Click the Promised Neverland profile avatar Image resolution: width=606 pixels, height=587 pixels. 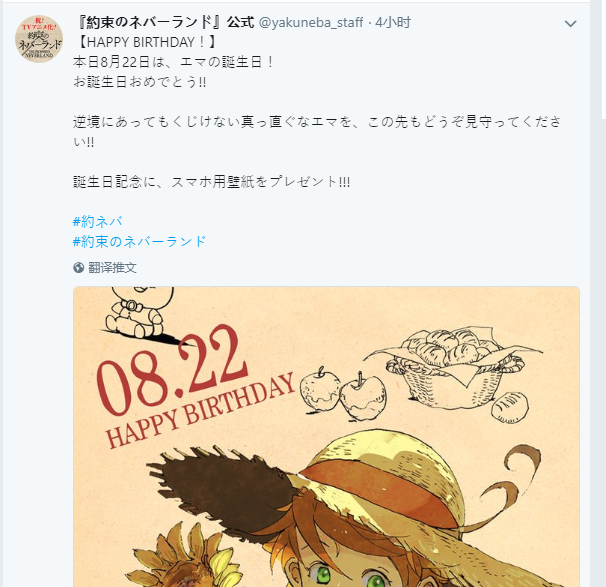point(39,39)
